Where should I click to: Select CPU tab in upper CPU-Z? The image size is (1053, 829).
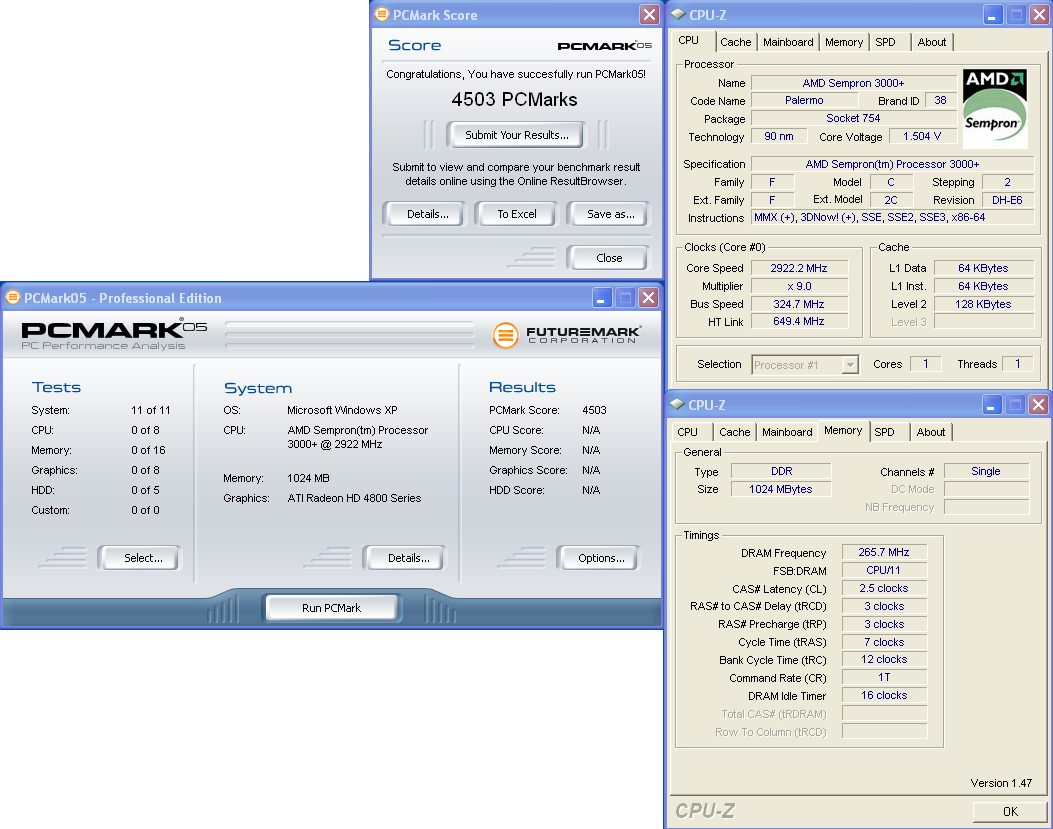[688, 40]
